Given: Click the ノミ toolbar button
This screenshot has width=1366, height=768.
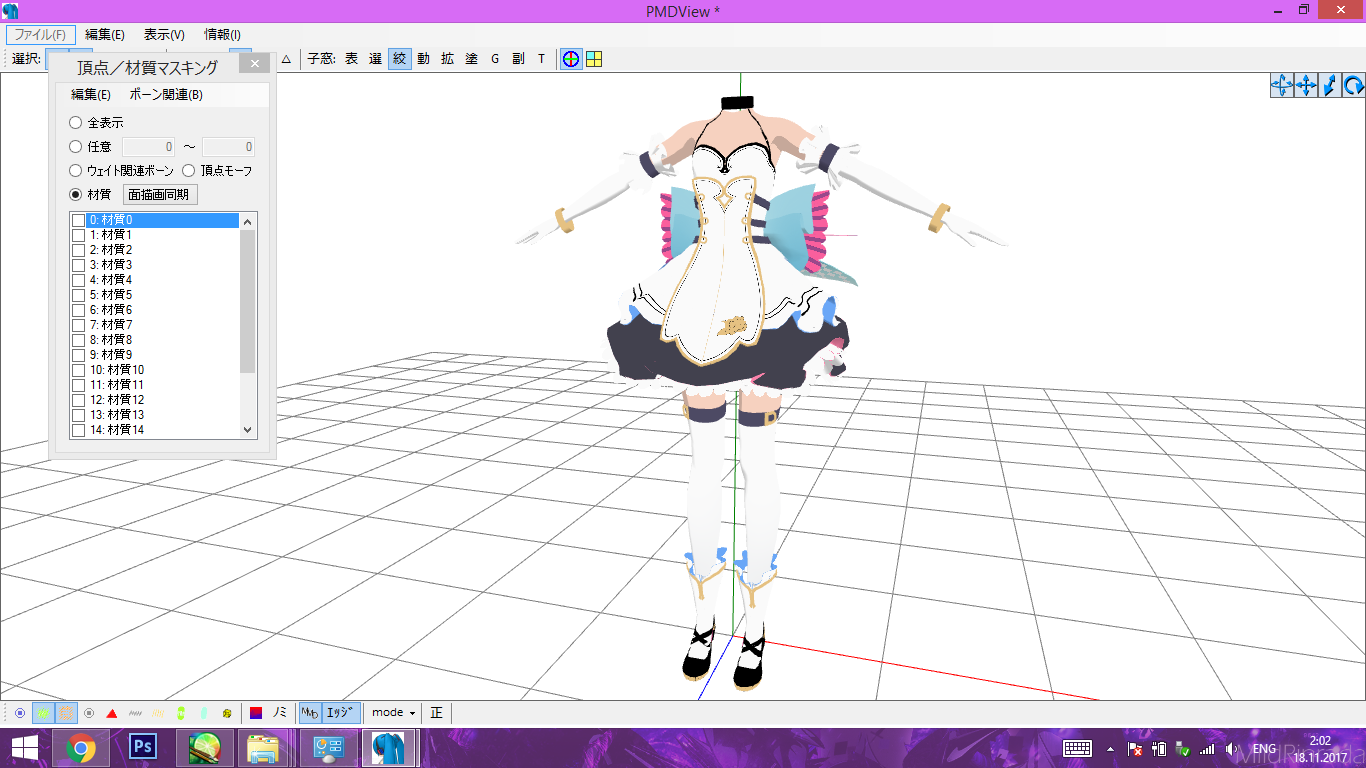Looking at the screenshot, I should tap(281, 713).
